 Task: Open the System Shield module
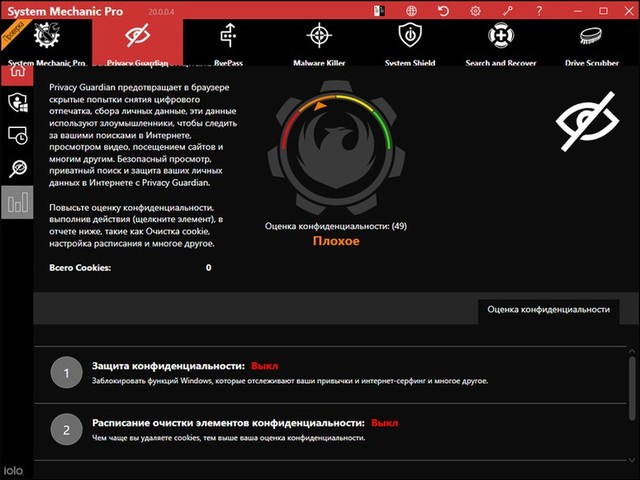(x=409, y=42)
